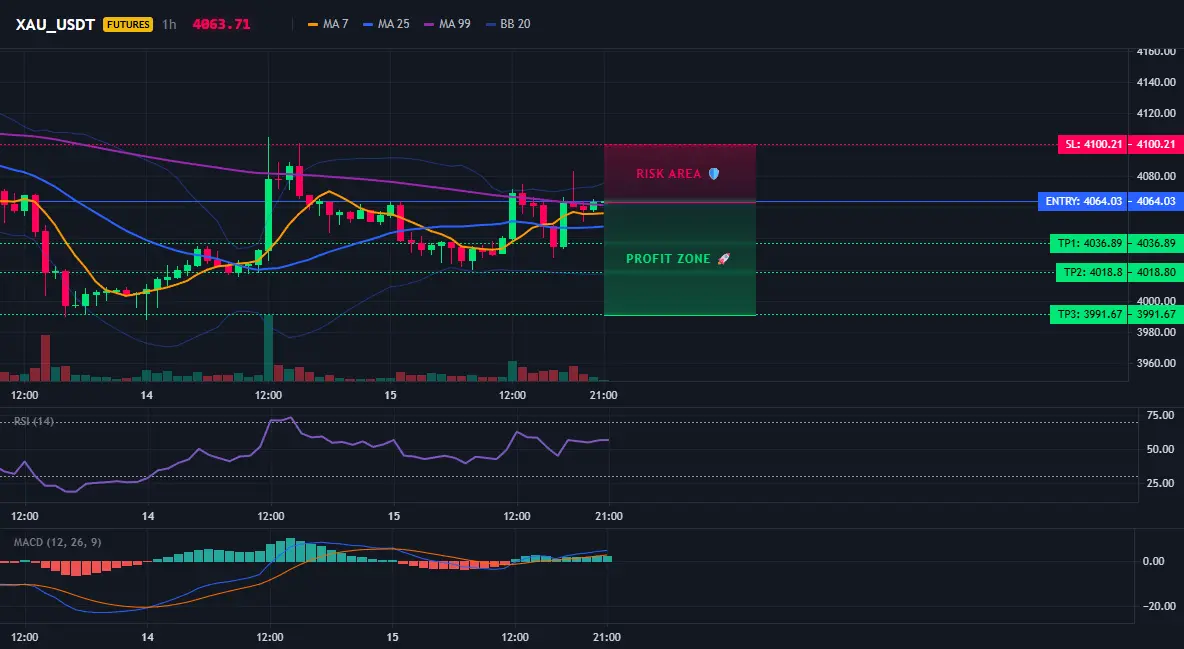Click the 4080.00 price axis value
This screenshot has height=649, width=1184.
[x=1156, y=176]
